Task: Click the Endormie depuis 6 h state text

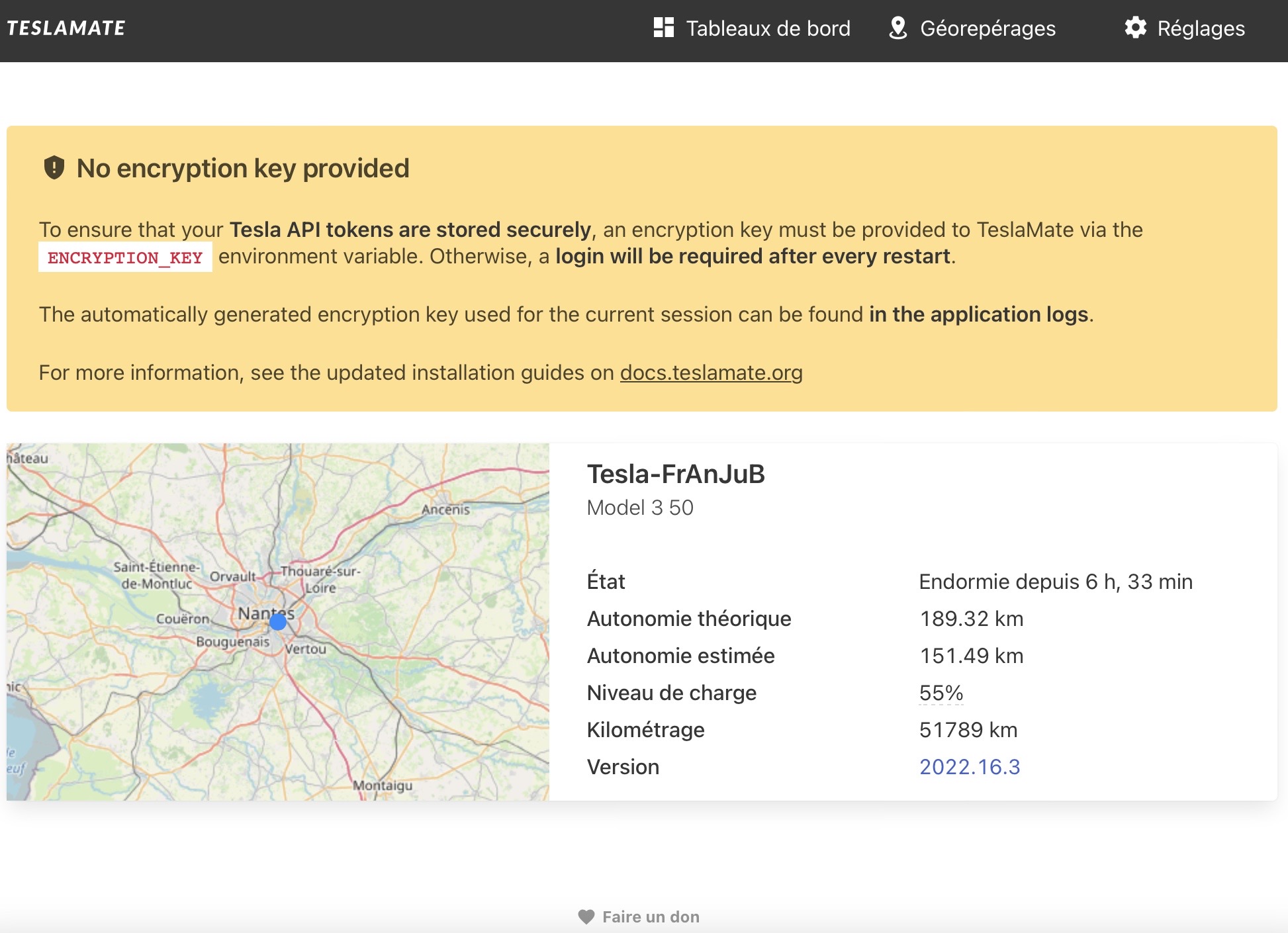Action: click(x=1055, y=582)
